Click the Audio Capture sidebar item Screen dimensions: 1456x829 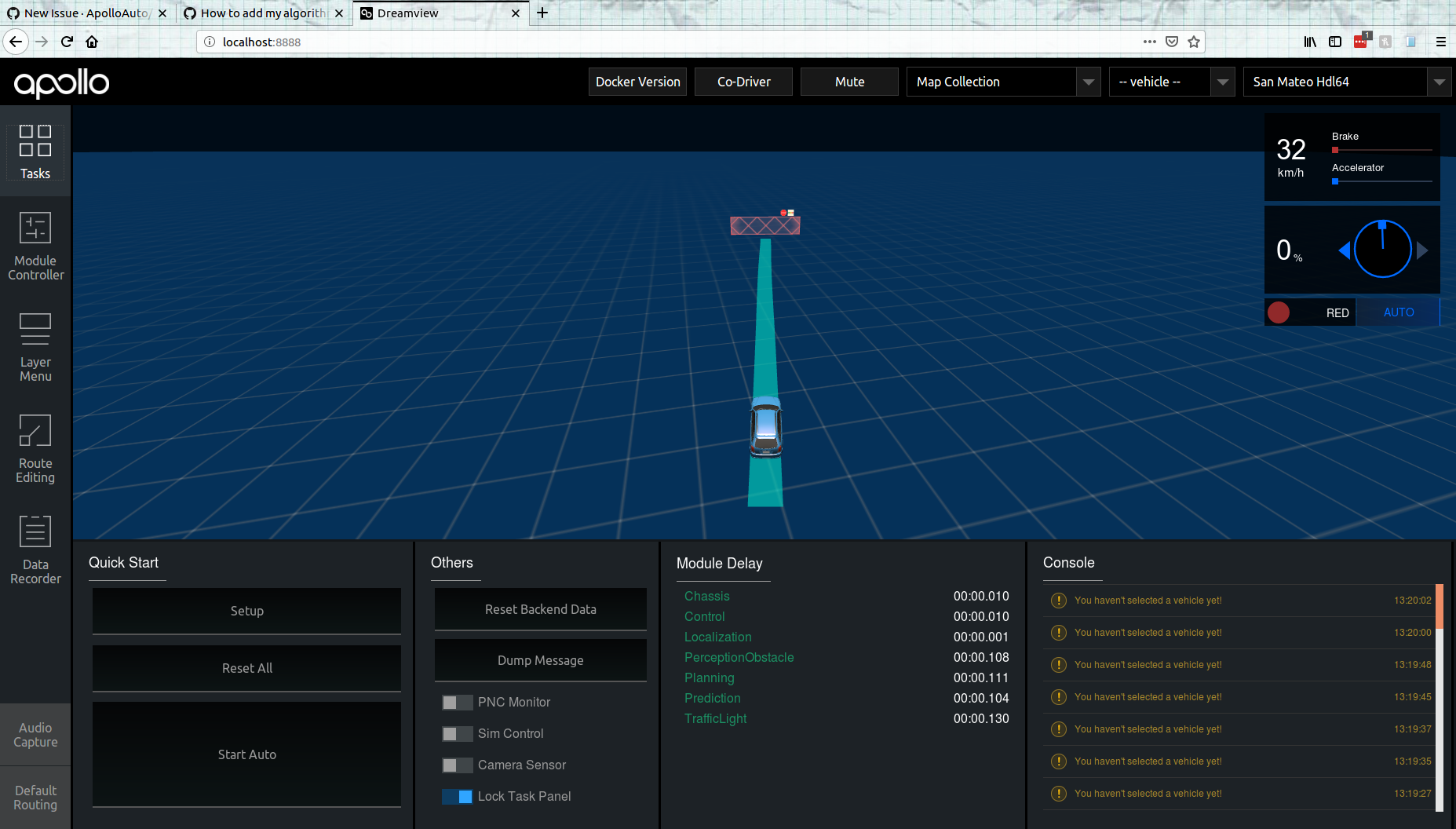click(35, 734)
